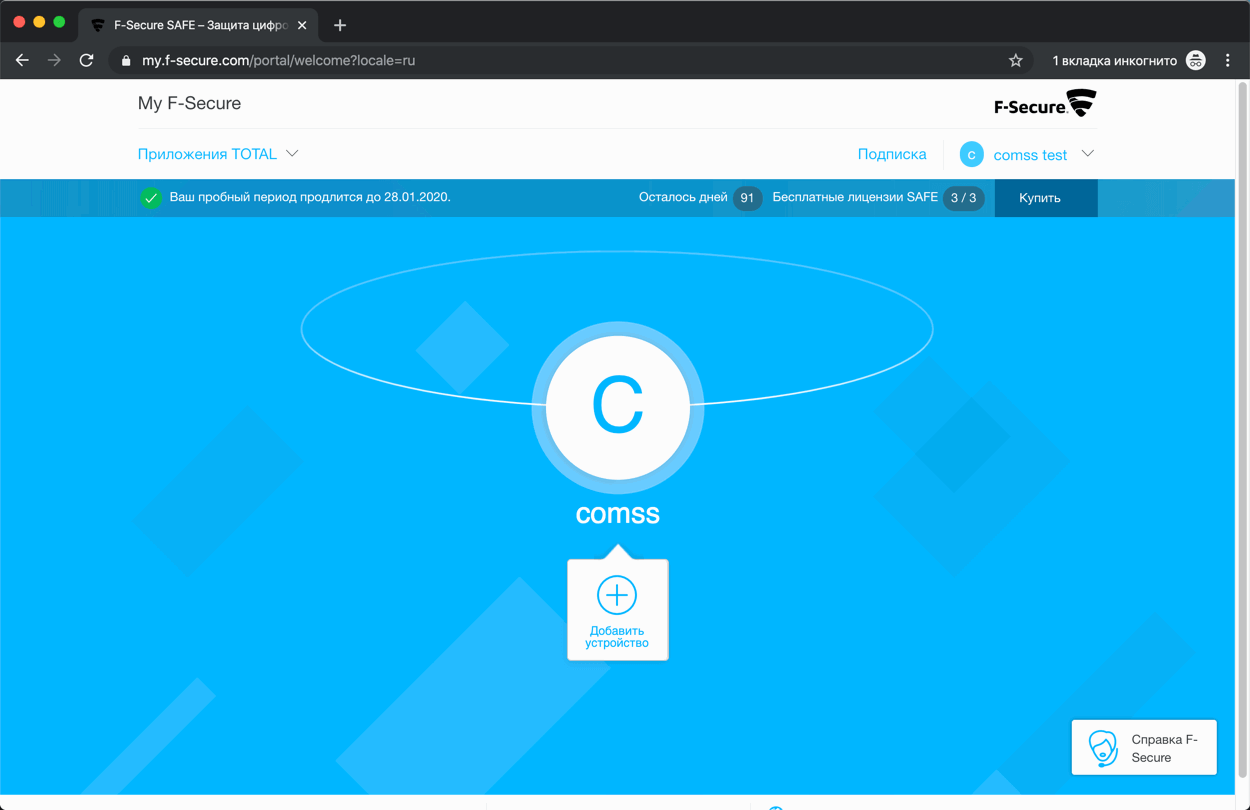Open Справка F-Secure help icon
Viewport: 1250px width, 810px height.
(1103, 747)
